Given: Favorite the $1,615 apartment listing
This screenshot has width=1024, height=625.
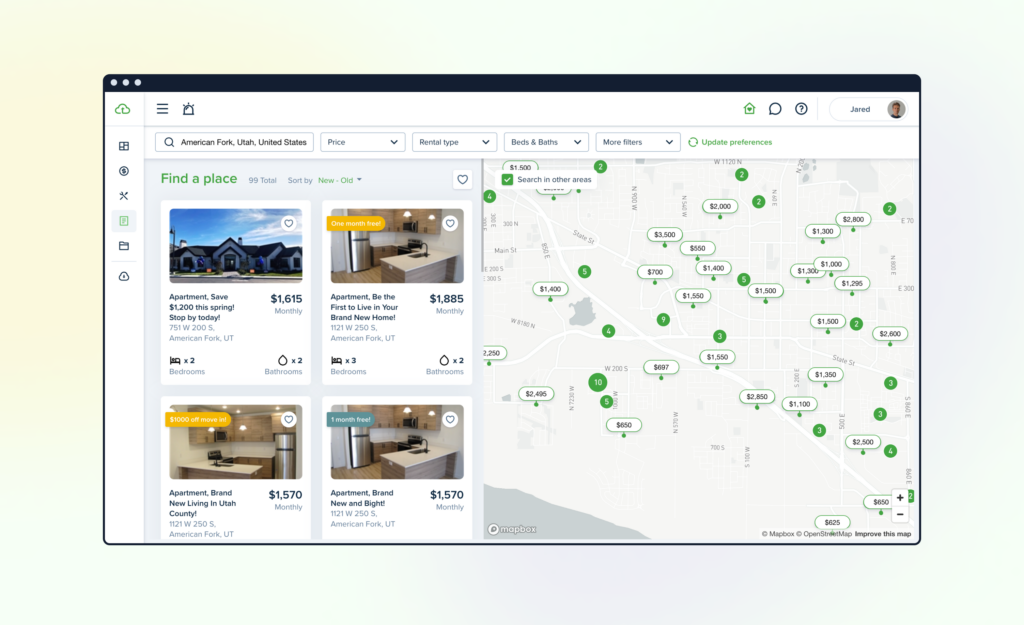Looking at the screenshot, I should (x=289, y=223).
